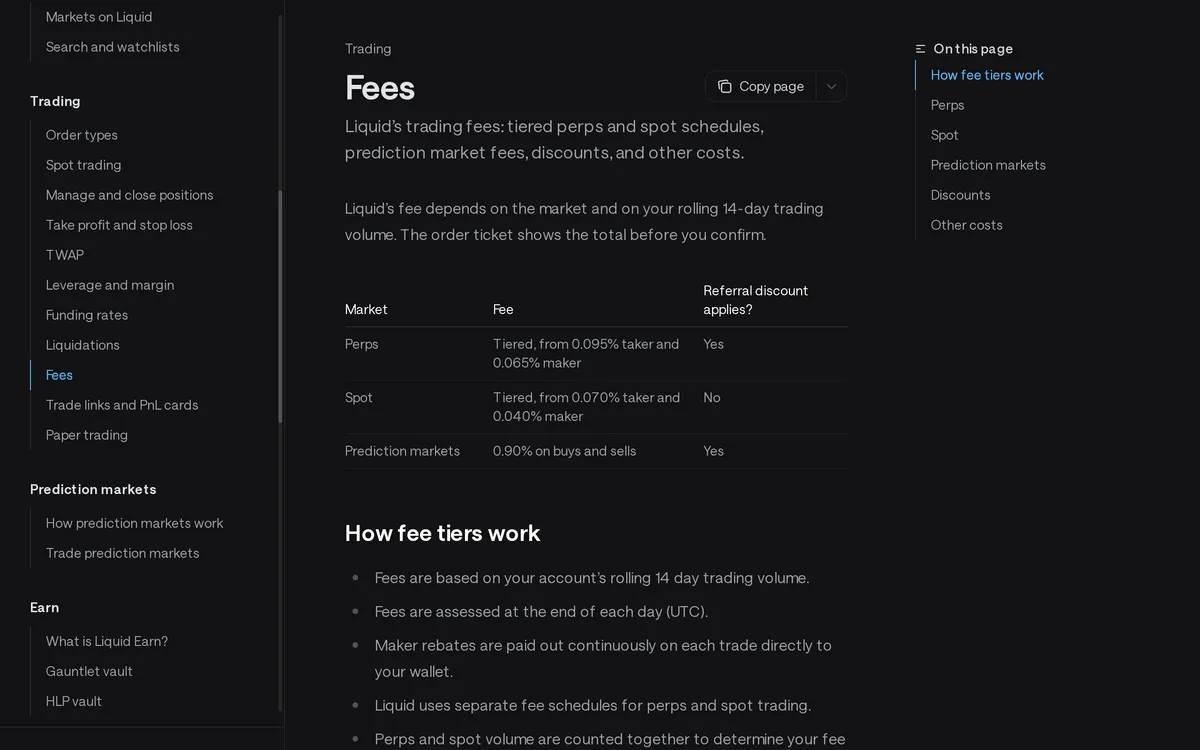Select the active Fees sidebar item
This screenshot has width=1200, height=750.
(x=59, y=375)
